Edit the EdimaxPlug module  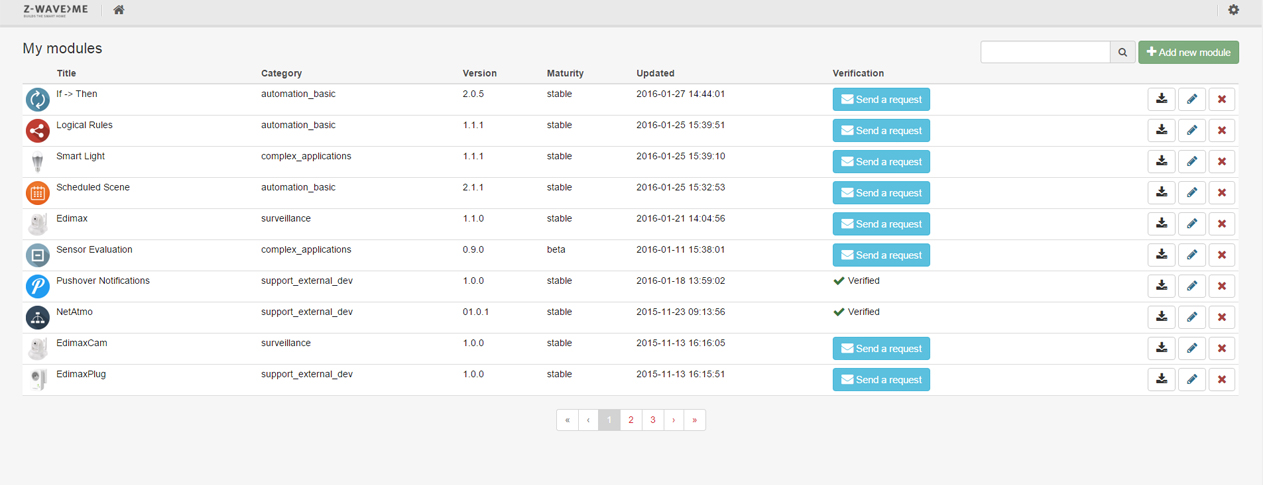[1191, 379]
